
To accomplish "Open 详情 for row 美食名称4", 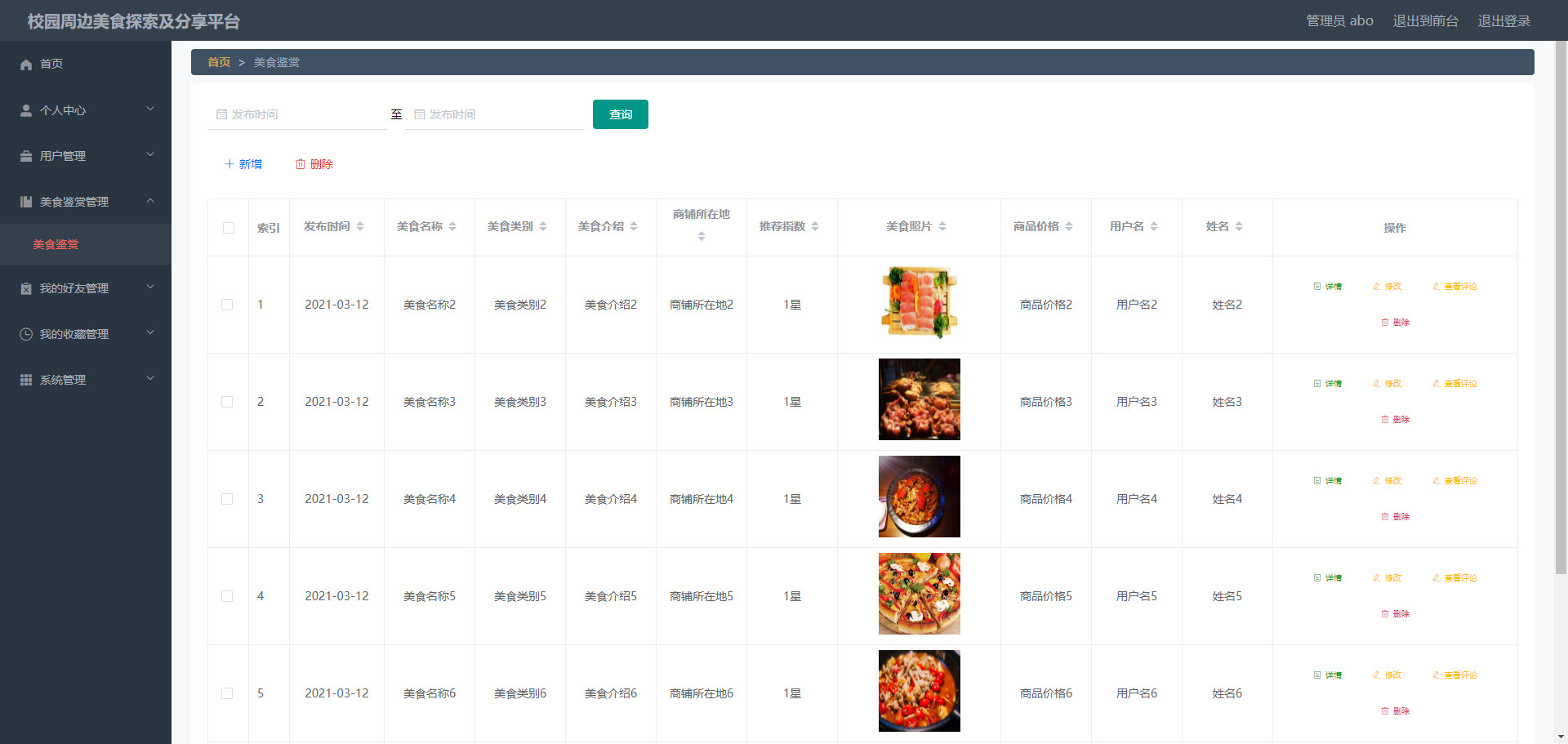I will [1327, 481].
